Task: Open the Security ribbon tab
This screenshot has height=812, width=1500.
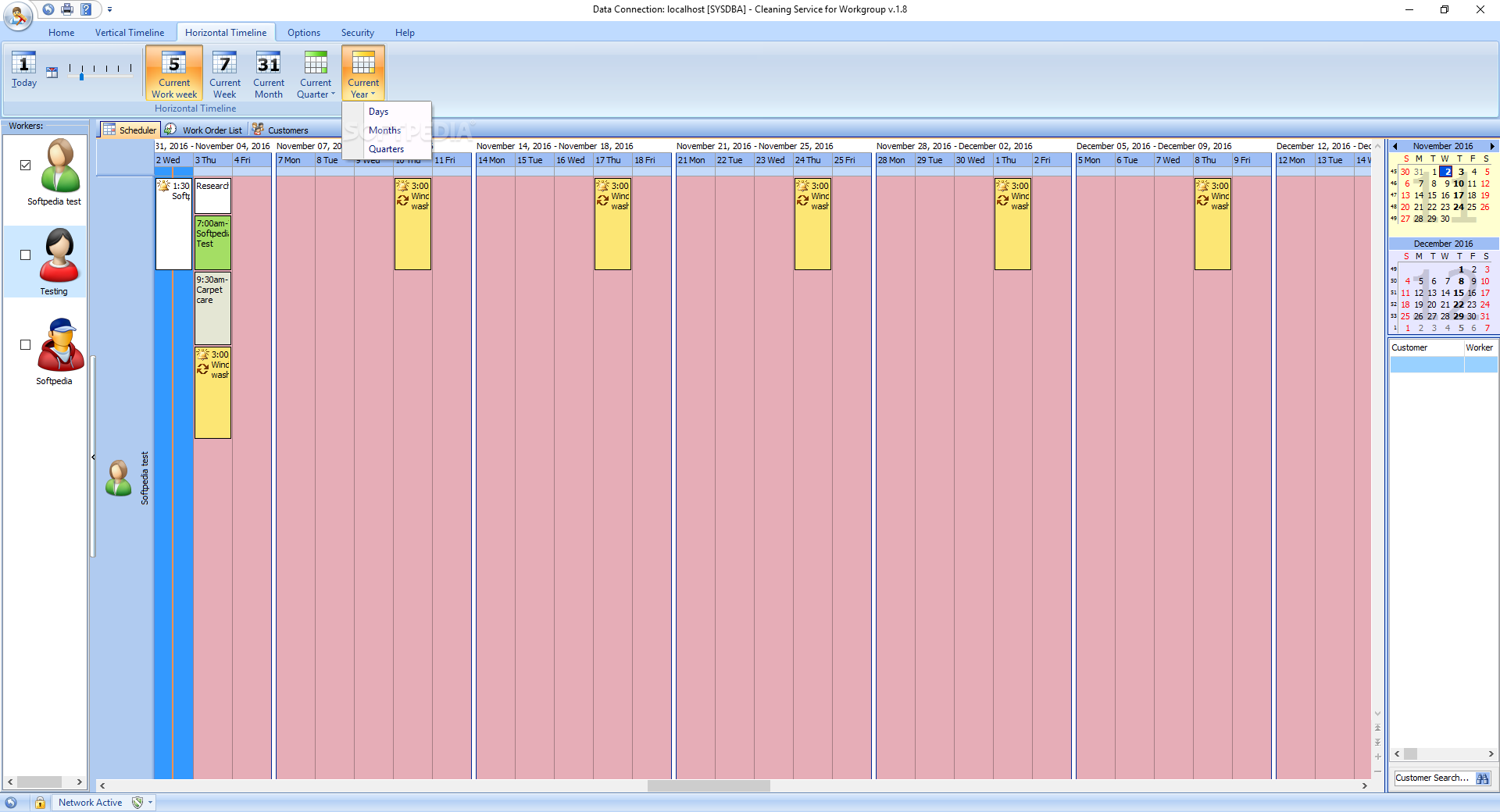Action: coord(357,33)
